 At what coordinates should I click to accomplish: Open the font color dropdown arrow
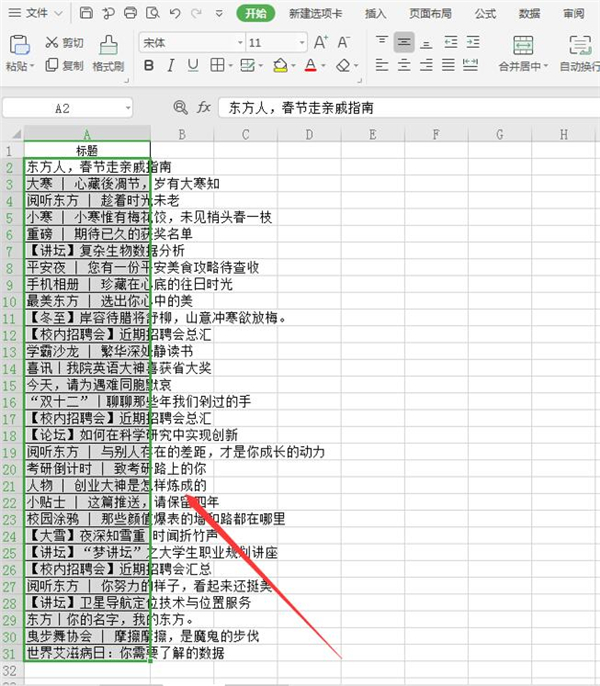(323, 66)
